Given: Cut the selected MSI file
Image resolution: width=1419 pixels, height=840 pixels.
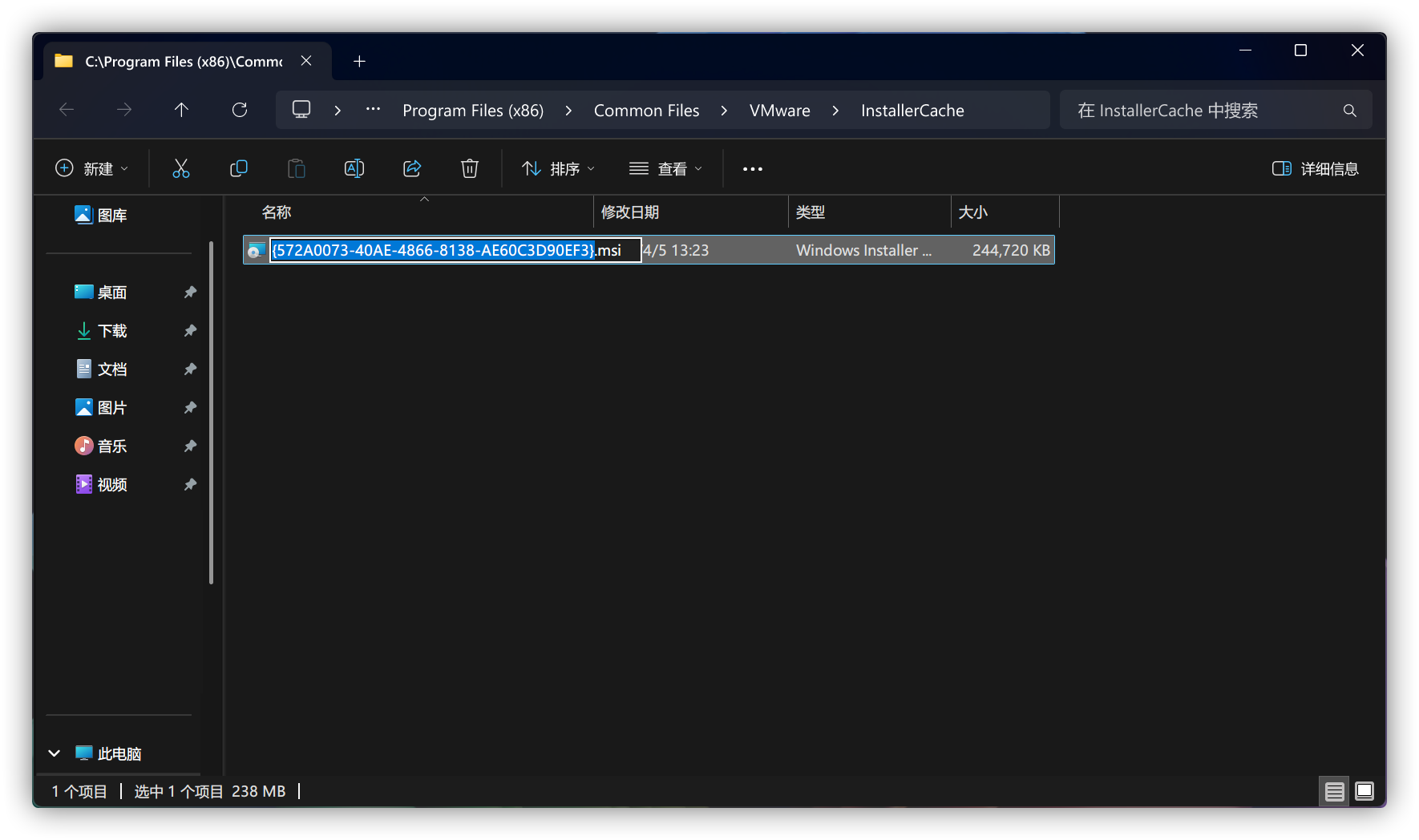Looking at the screenshot, I should click(x=180, y=168).
